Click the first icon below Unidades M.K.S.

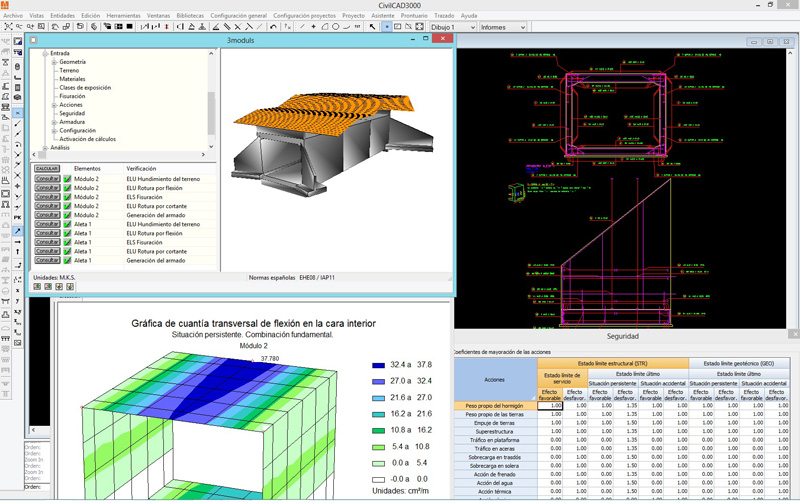click(x=38, y=287)
